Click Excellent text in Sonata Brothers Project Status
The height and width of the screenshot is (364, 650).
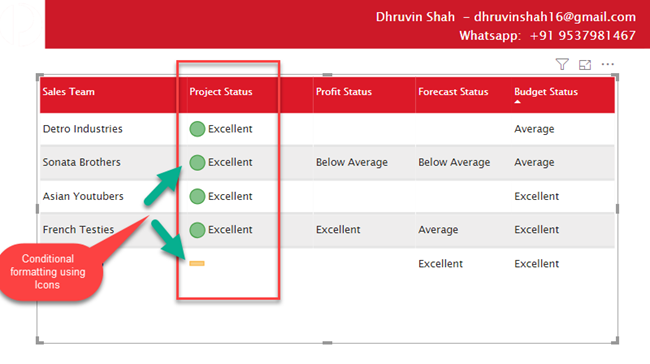point(230,162)
